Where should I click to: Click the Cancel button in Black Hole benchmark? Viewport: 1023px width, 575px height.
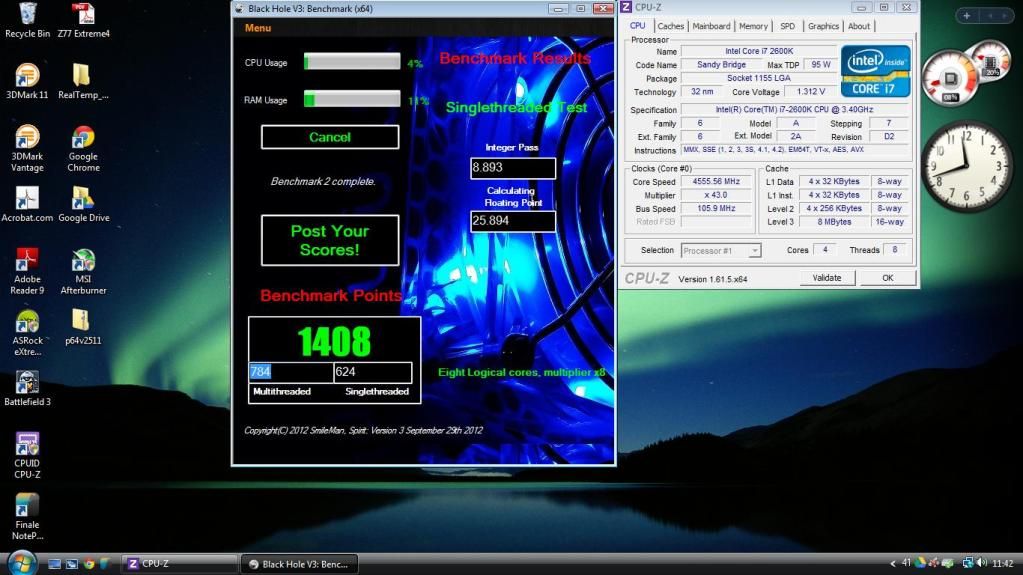pos(330,137)
